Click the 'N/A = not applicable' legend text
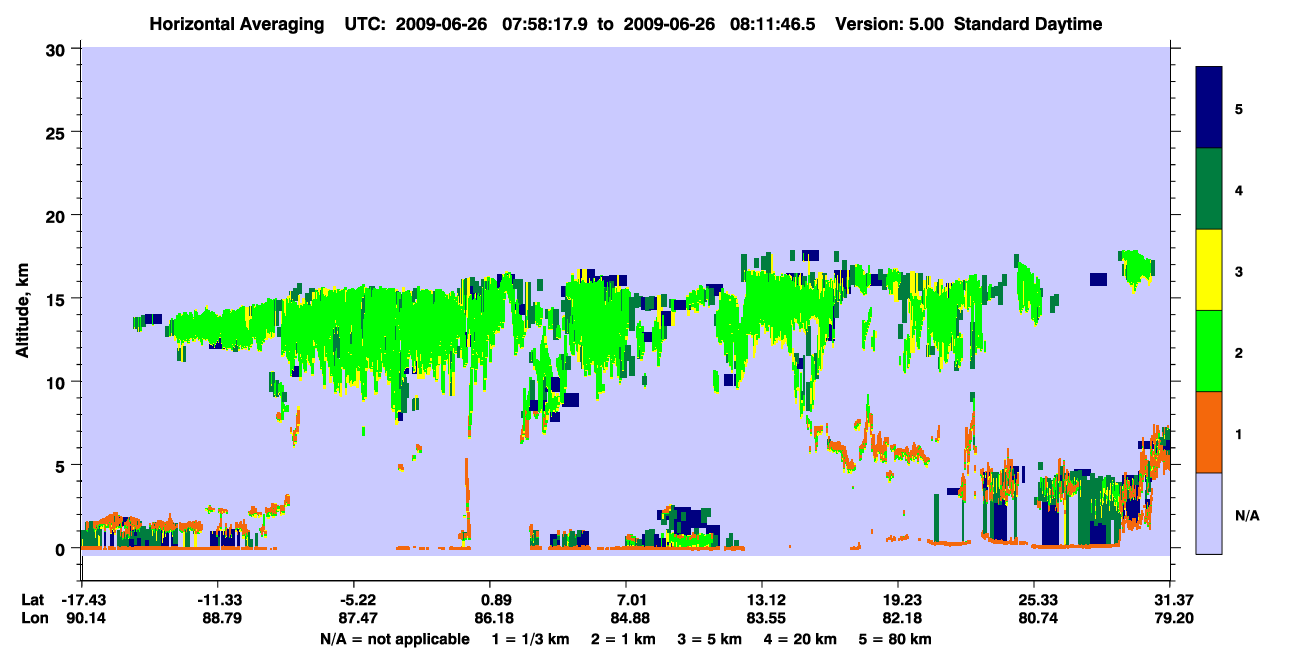The image size is (1300, 667). tap(395, 639)
